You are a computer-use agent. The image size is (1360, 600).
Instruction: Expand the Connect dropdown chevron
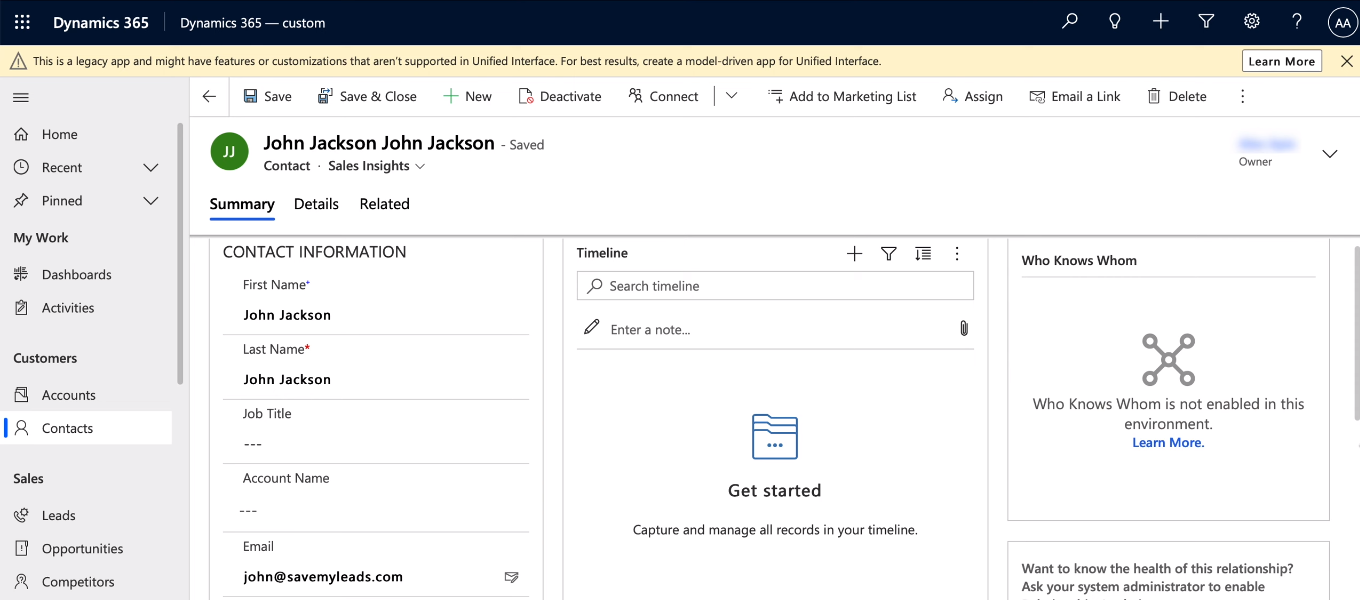(731, 96)
